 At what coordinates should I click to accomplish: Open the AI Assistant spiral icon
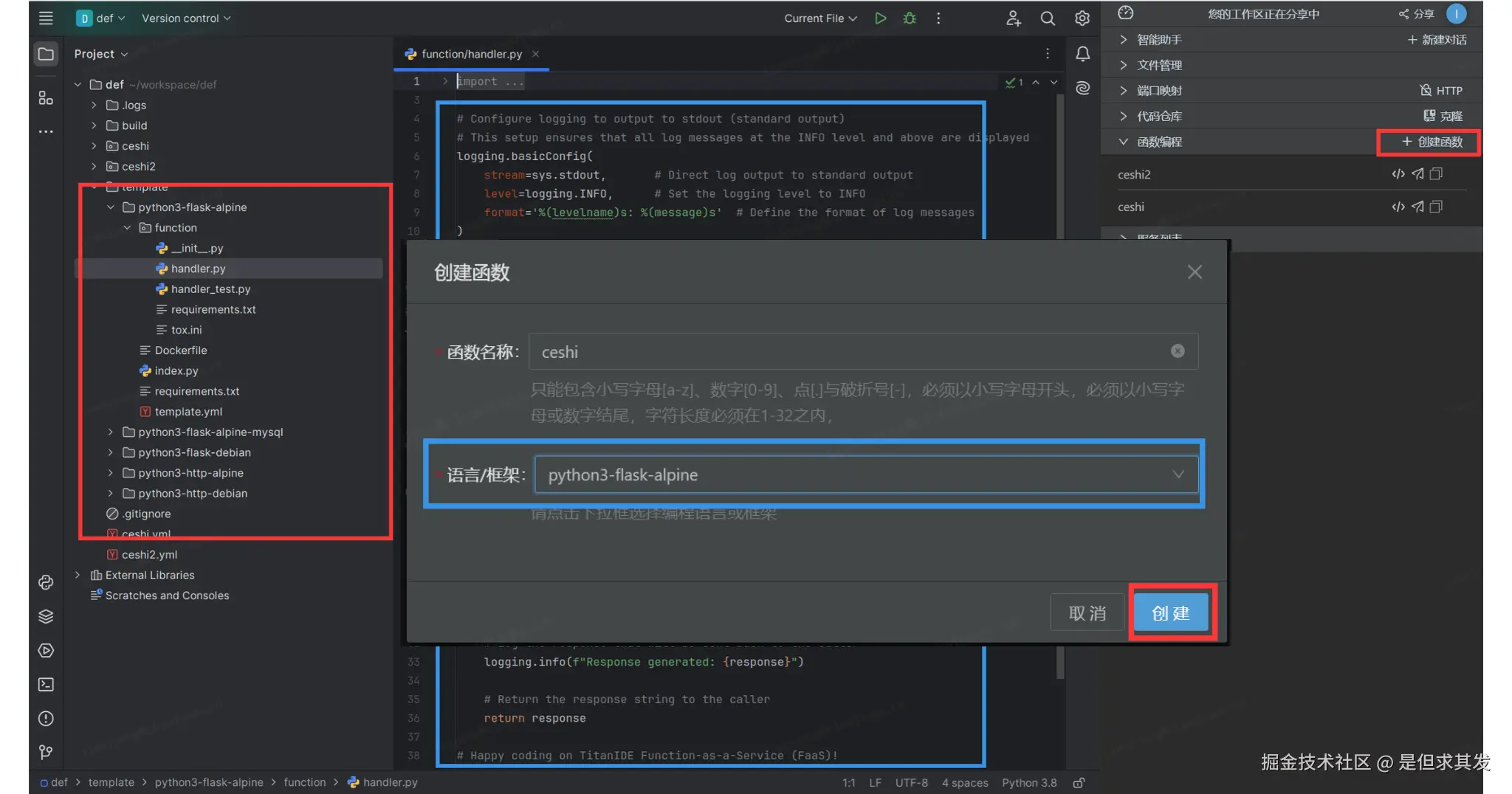tap(1082, 88)
